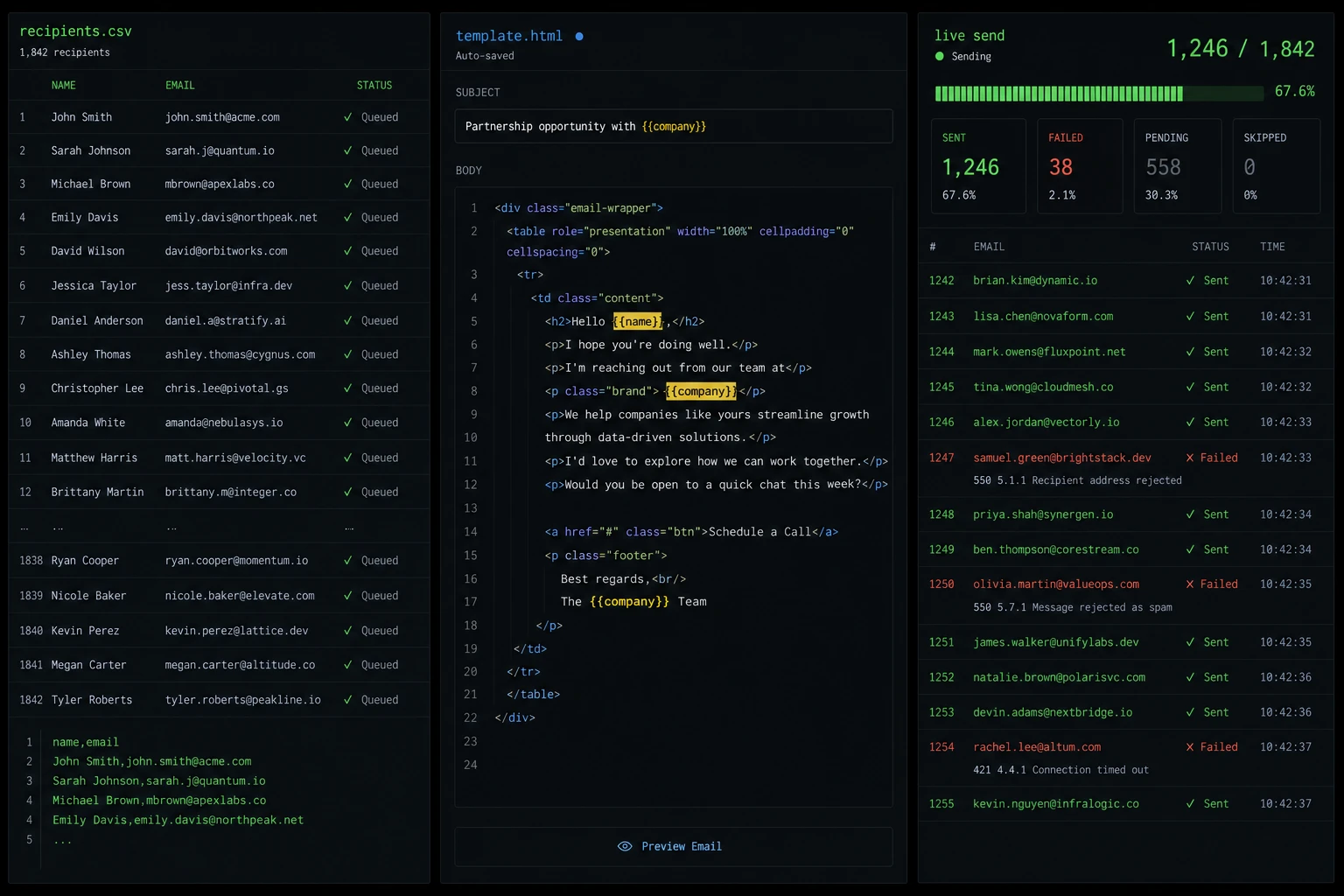
Task: Click the live send STATUS column header
Action: (x=1210, y=247)
